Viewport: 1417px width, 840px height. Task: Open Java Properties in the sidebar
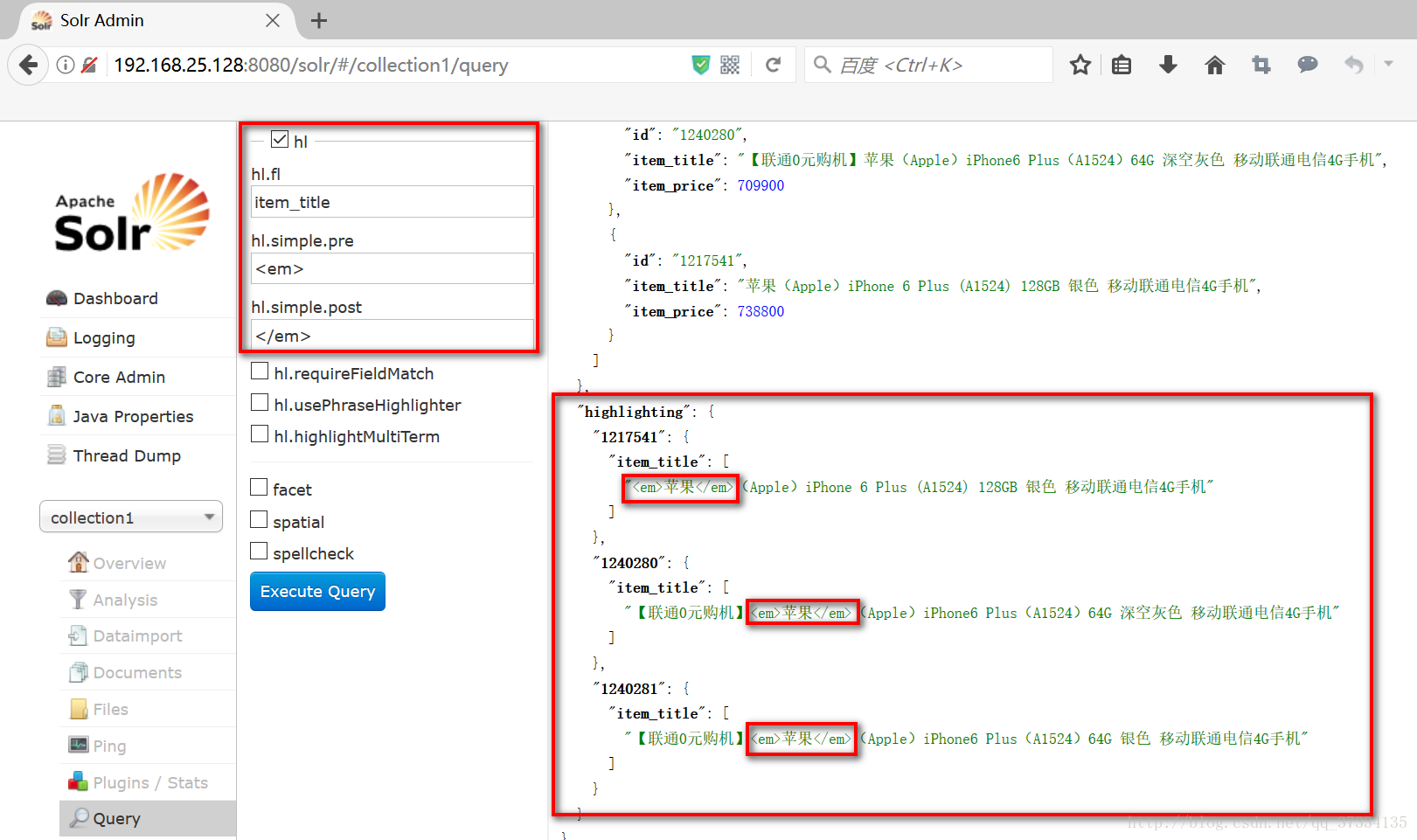pos(133,416)
